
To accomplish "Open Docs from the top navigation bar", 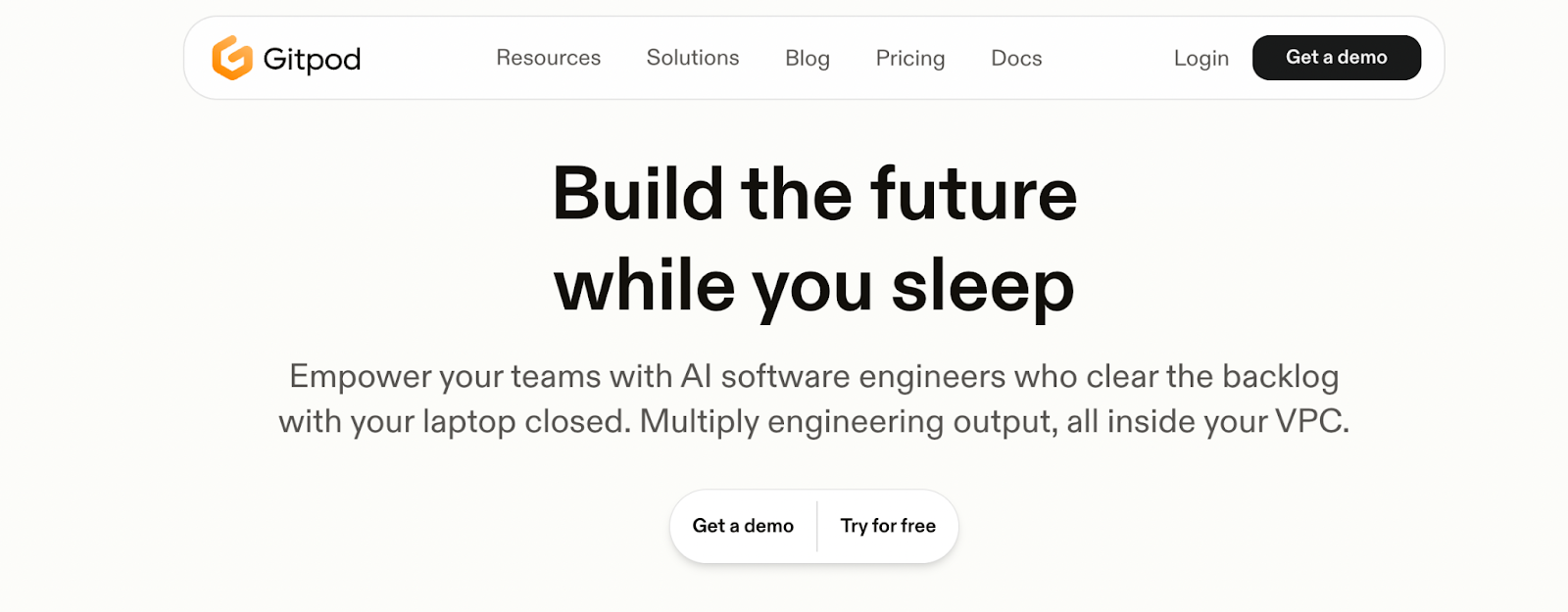I will pyautogui.click(x=1015, y=59).
